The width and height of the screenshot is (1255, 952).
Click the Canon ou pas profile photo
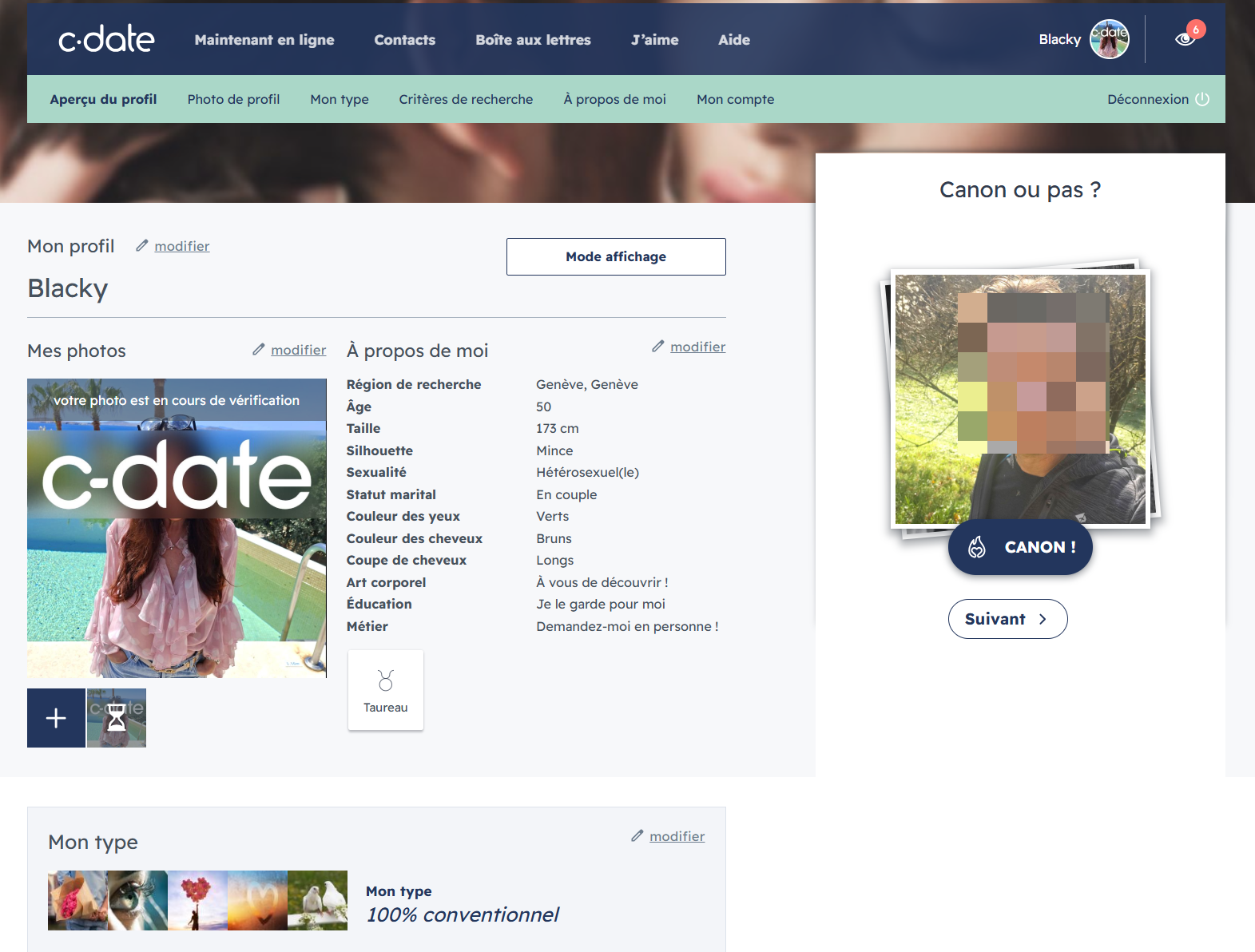click(x=1020, y=399)
